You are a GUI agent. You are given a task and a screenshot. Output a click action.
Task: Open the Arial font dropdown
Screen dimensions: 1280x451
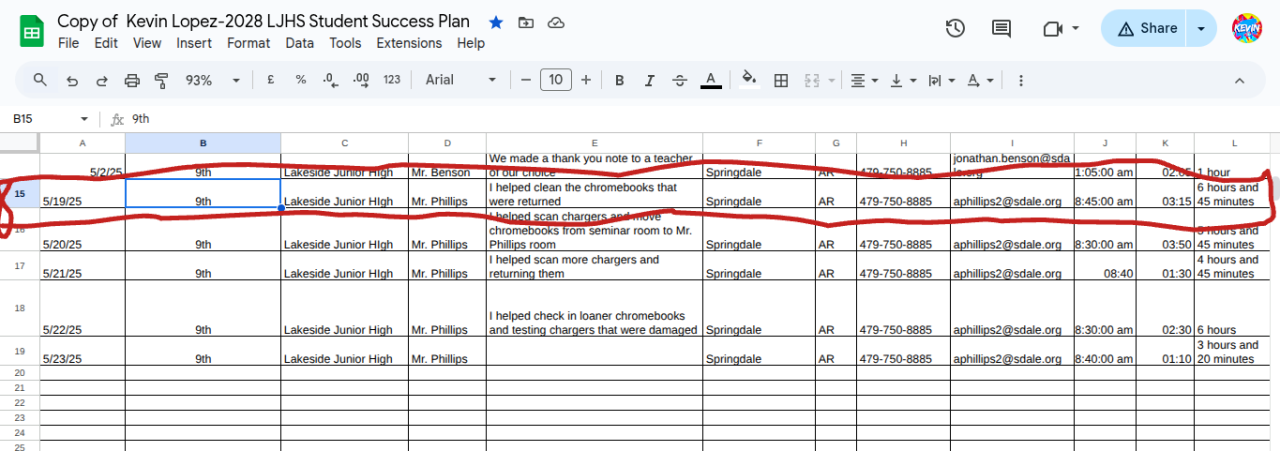coord(460,80)
